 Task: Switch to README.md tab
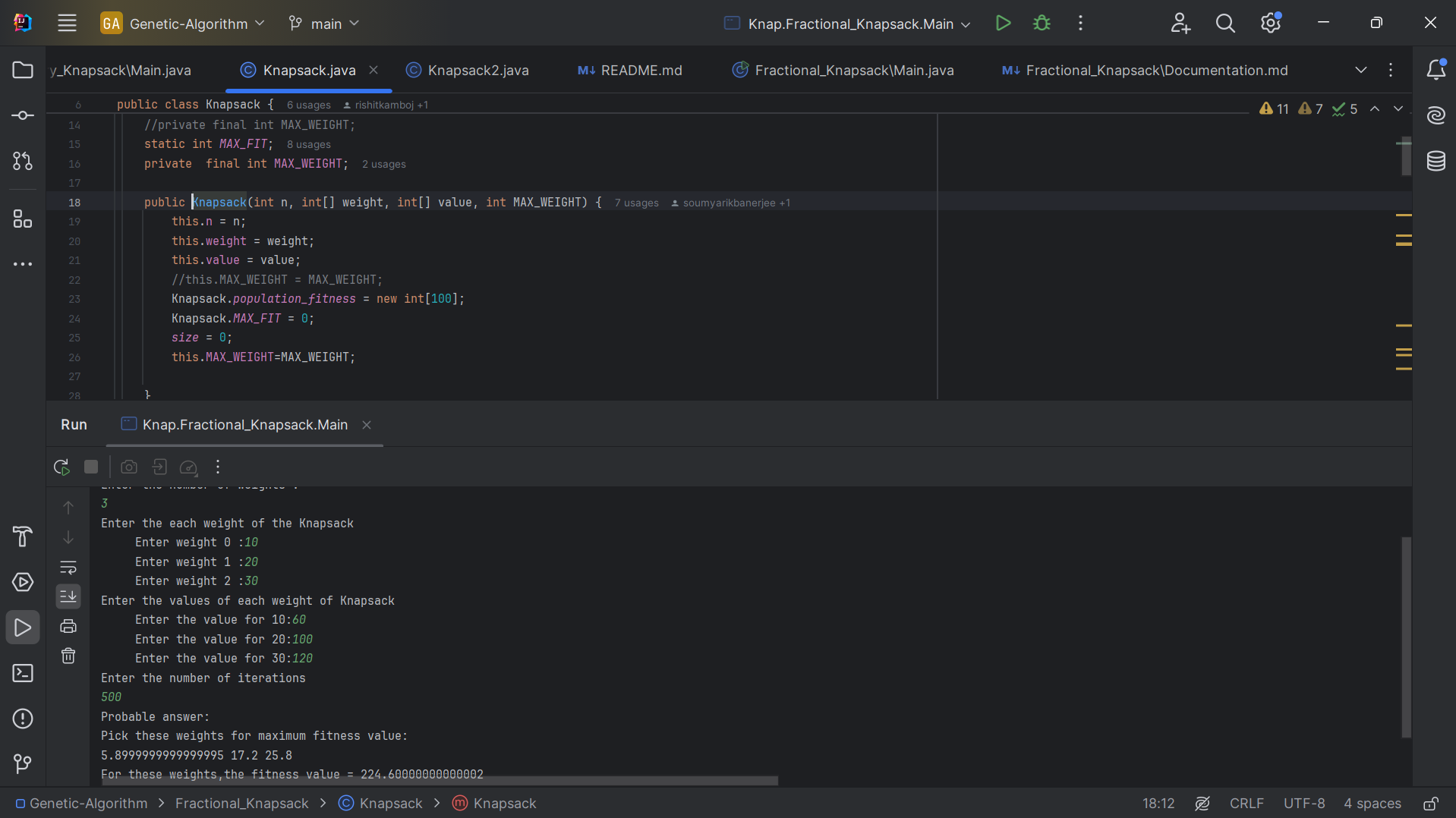(630, 71)
